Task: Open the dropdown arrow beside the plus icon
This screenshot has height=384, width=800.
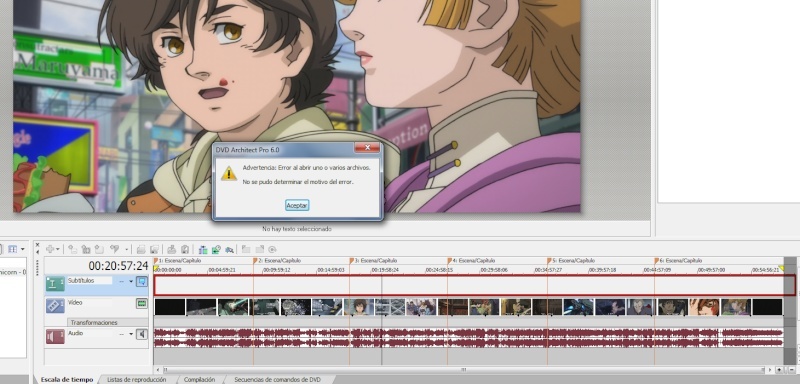Action: 58,249
